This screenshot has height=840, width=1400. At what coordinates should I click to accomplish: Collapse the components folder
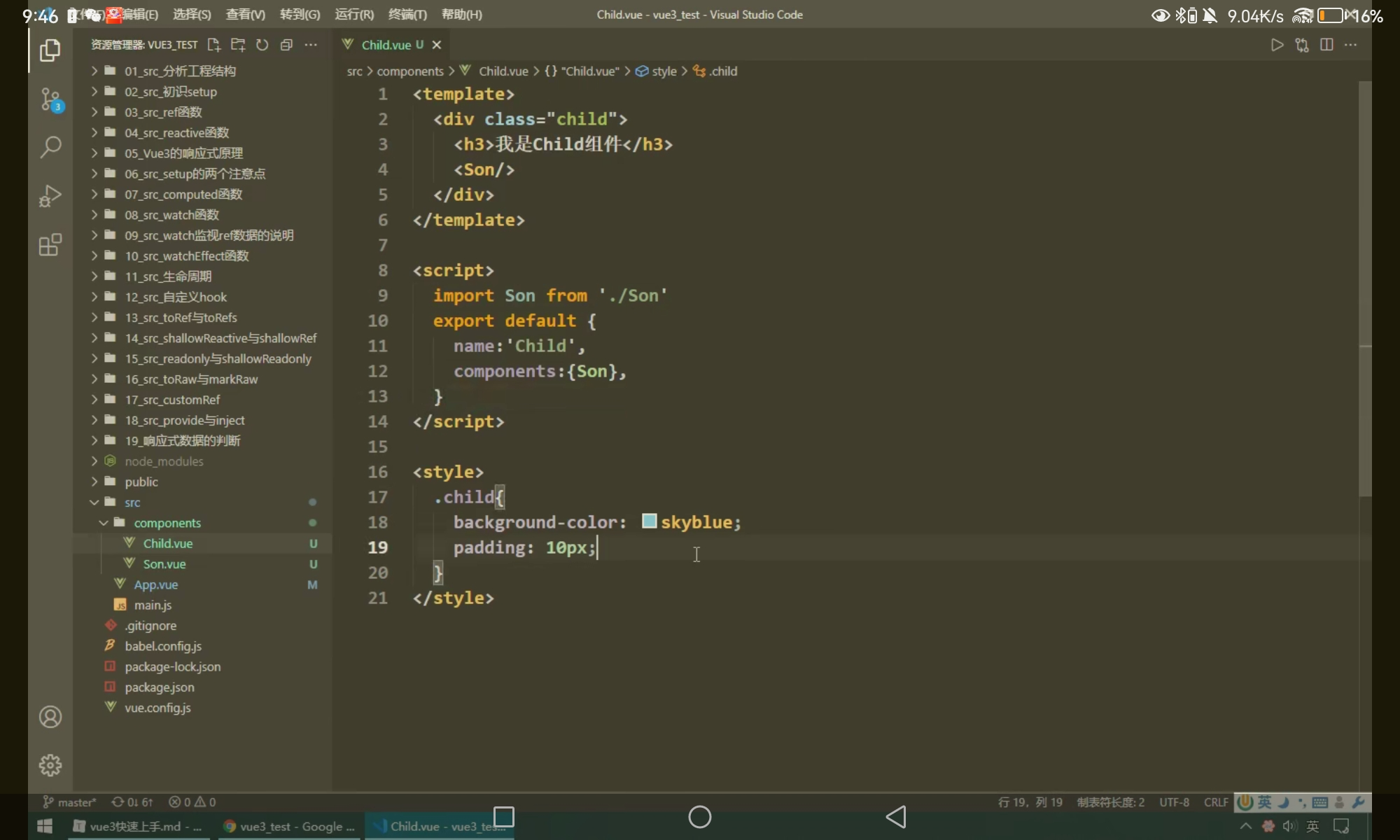(x=167, y=523)
